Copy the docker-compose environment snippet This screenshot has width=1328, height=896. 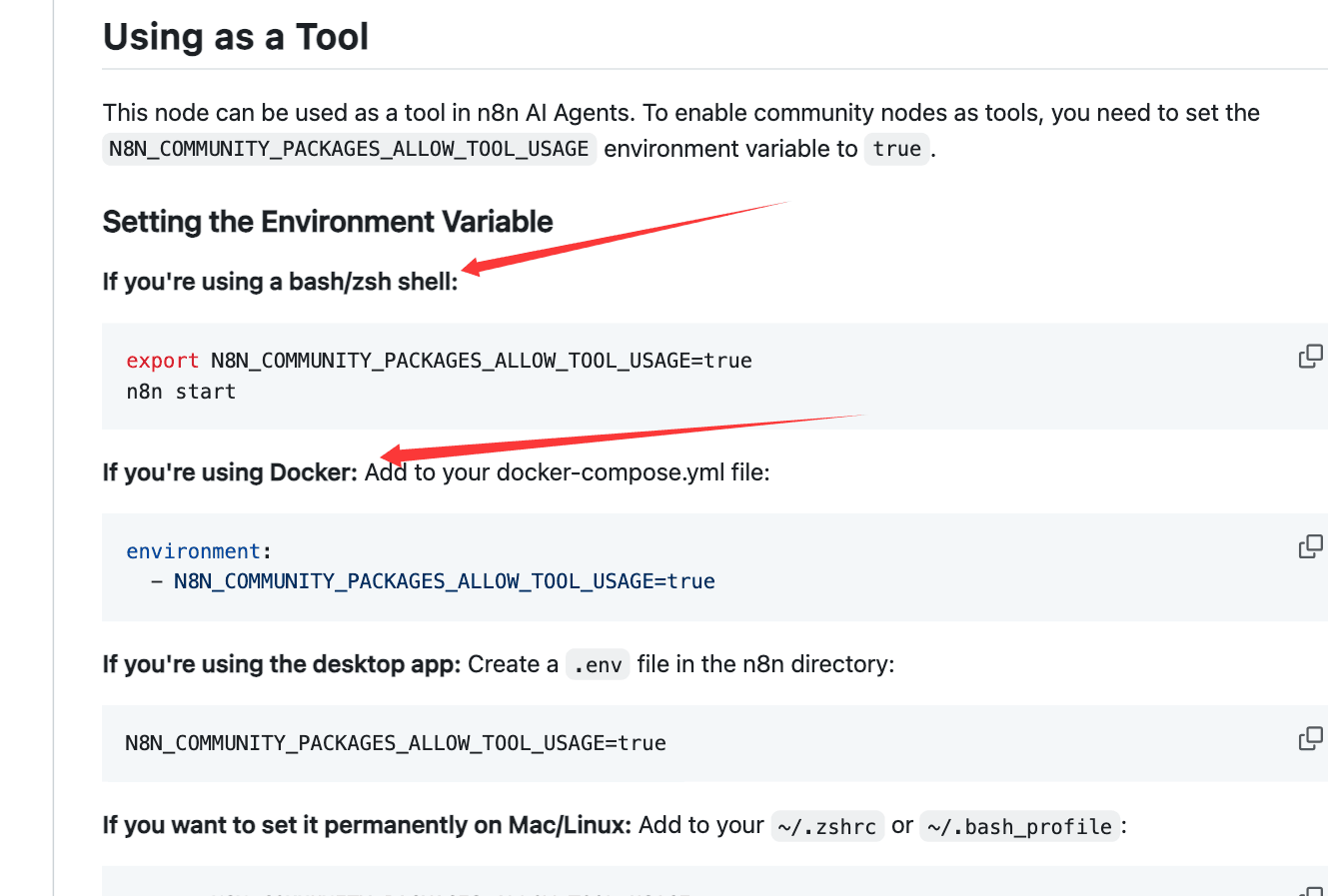tap(1310, 546)
